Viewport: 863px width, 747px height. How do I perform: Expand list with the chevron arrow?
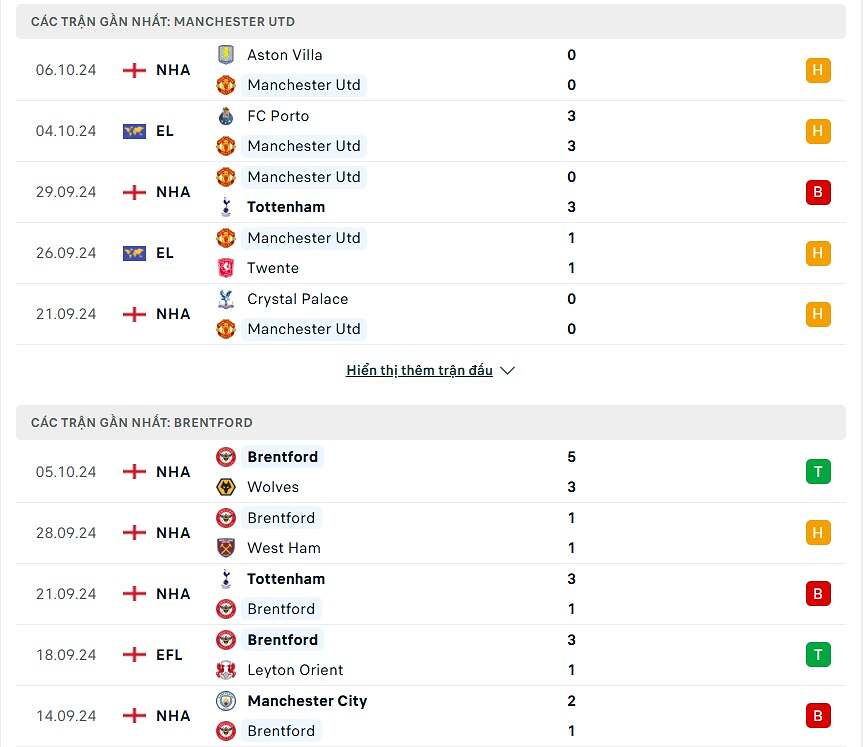(507, 371)
